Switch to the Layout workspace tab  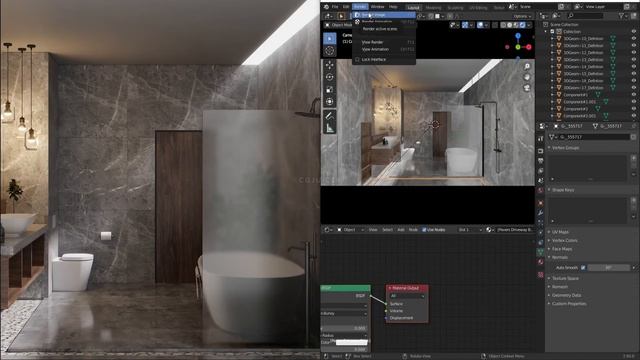[x=413, y=7]
